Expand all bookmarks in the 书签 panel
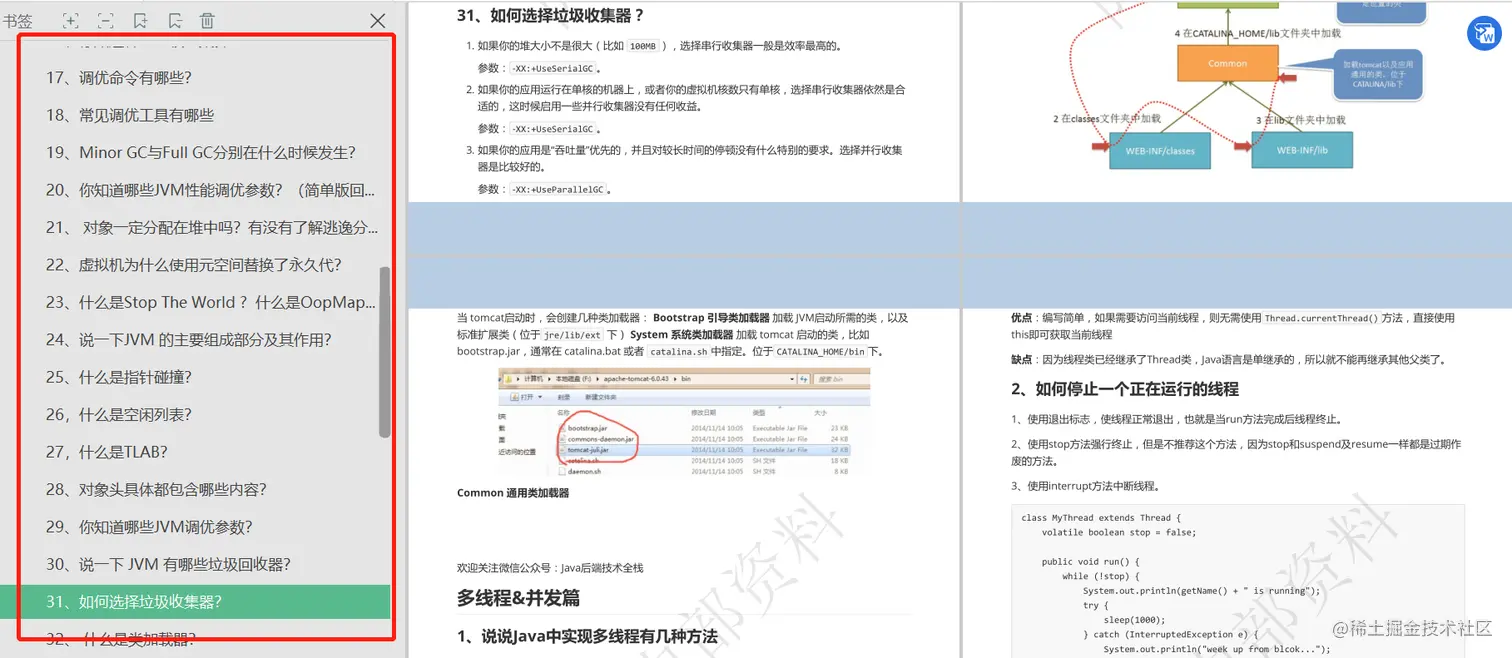Viewport: 1512px width, 658px height. click(x=70, y=20)
